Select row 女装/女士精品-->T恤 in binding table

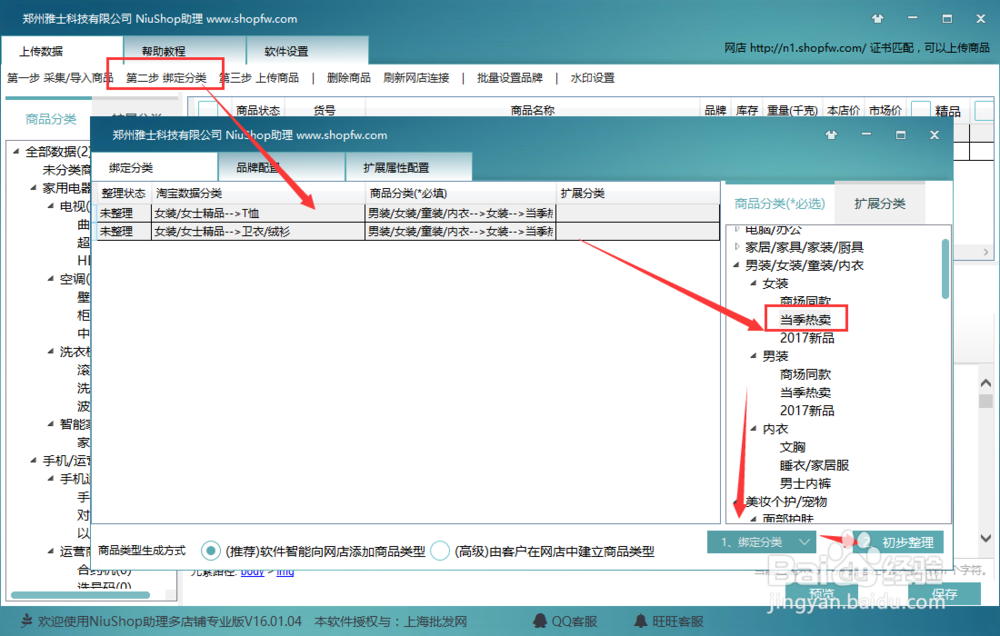[408, 213]
